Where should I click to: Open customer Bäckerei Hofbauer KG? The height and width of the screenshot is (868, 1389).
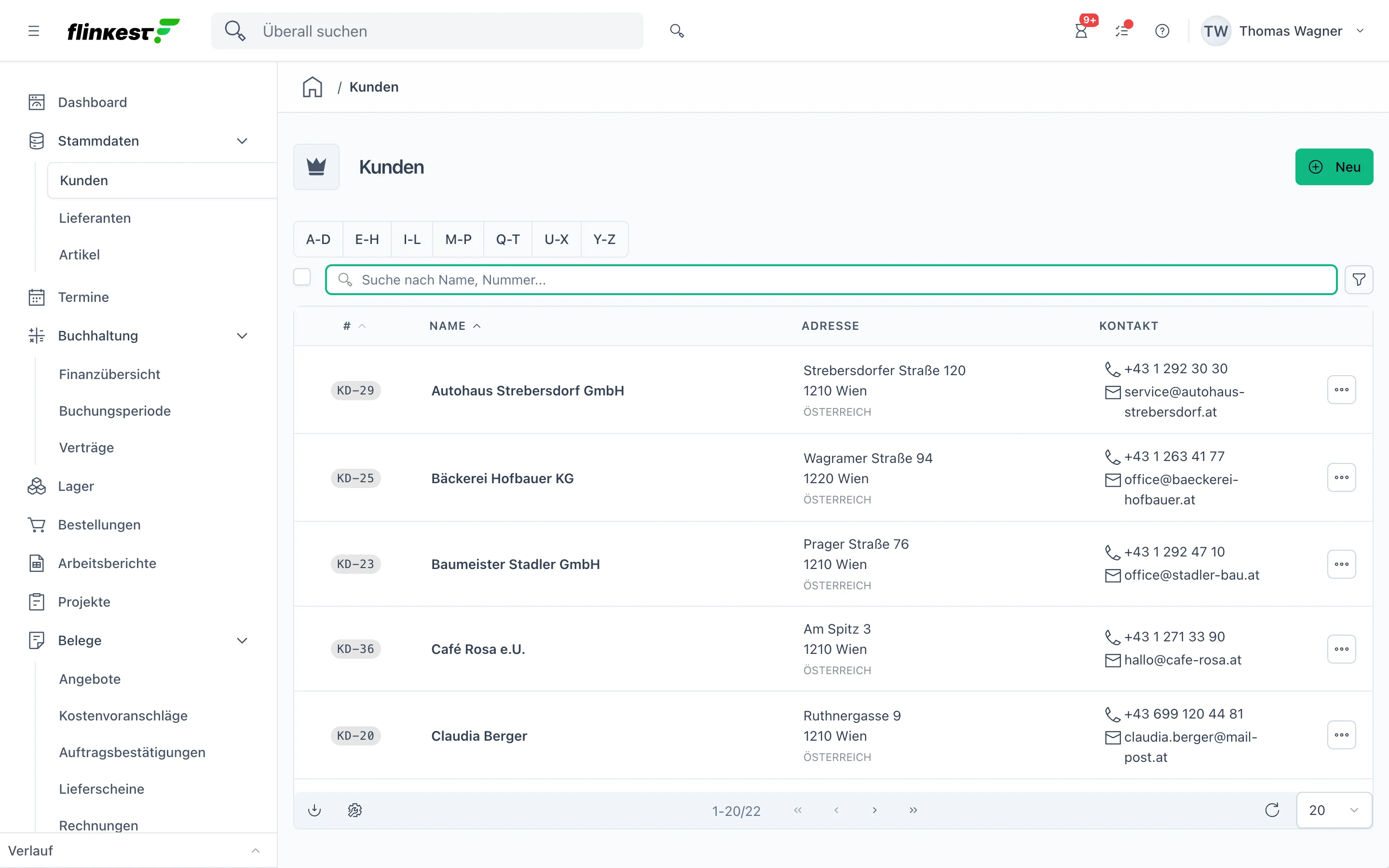tap(502, 478)
